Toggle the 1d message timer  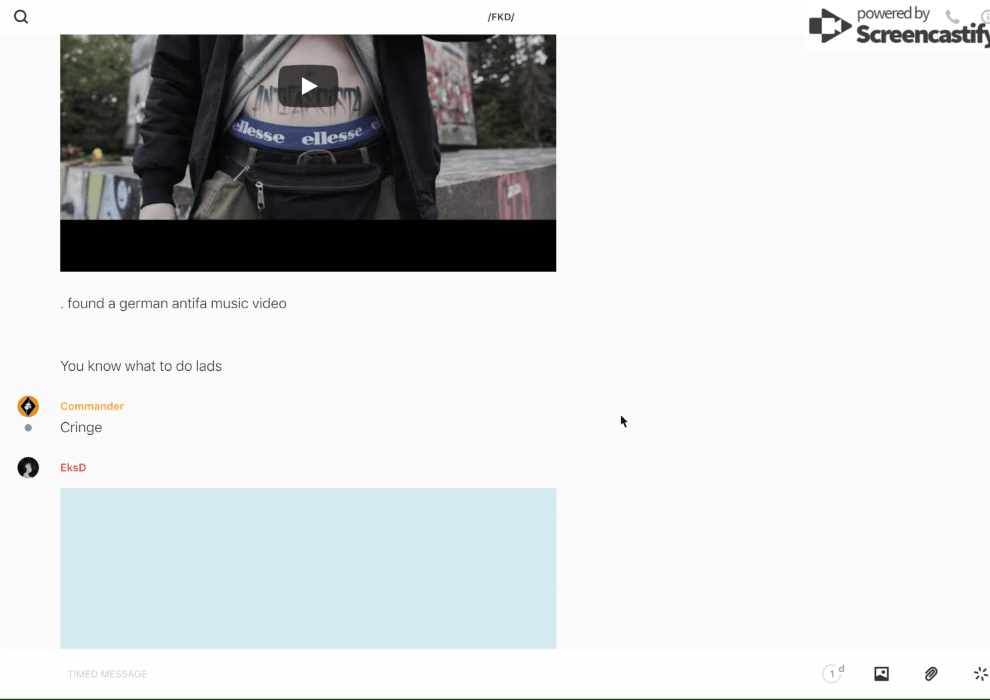pos(832,674)
